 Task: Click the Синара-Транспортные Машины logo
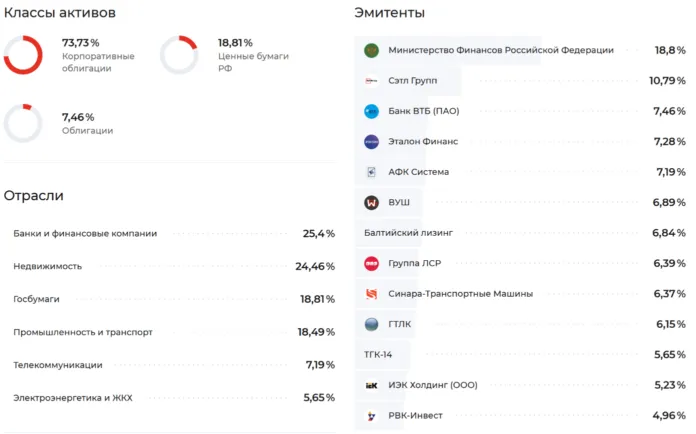click(x=371, y=294)
